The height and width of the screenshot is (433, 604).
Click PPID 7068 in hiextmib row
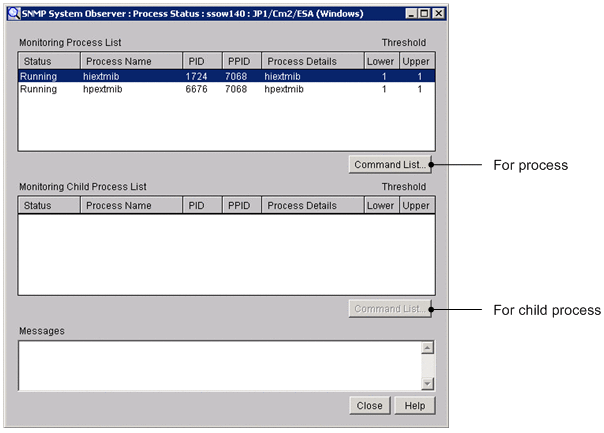[x=236, y=76]
